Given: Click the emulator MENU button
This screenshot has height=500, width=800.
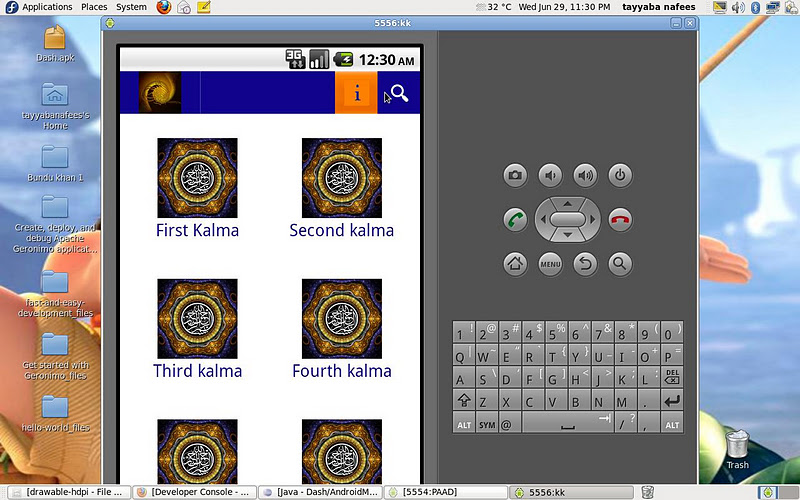Looking at the screenshot, I should (x=550, y=264).
